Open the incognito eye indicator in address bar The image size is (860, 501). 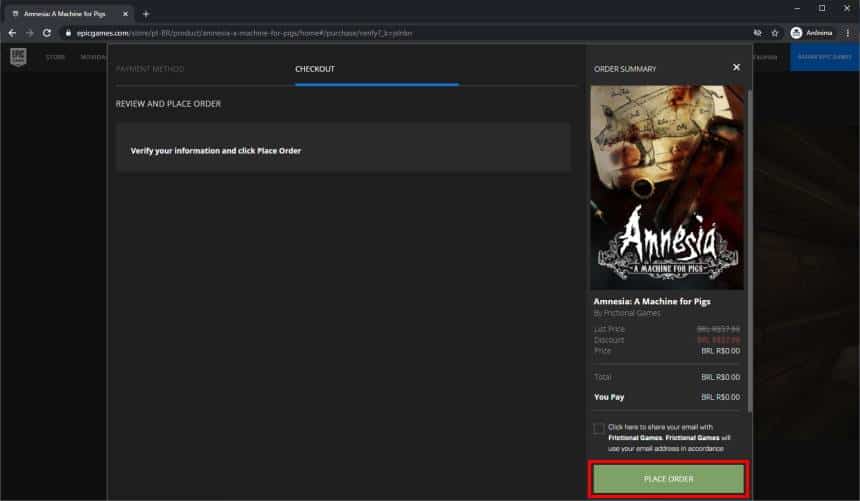(757, 33)
